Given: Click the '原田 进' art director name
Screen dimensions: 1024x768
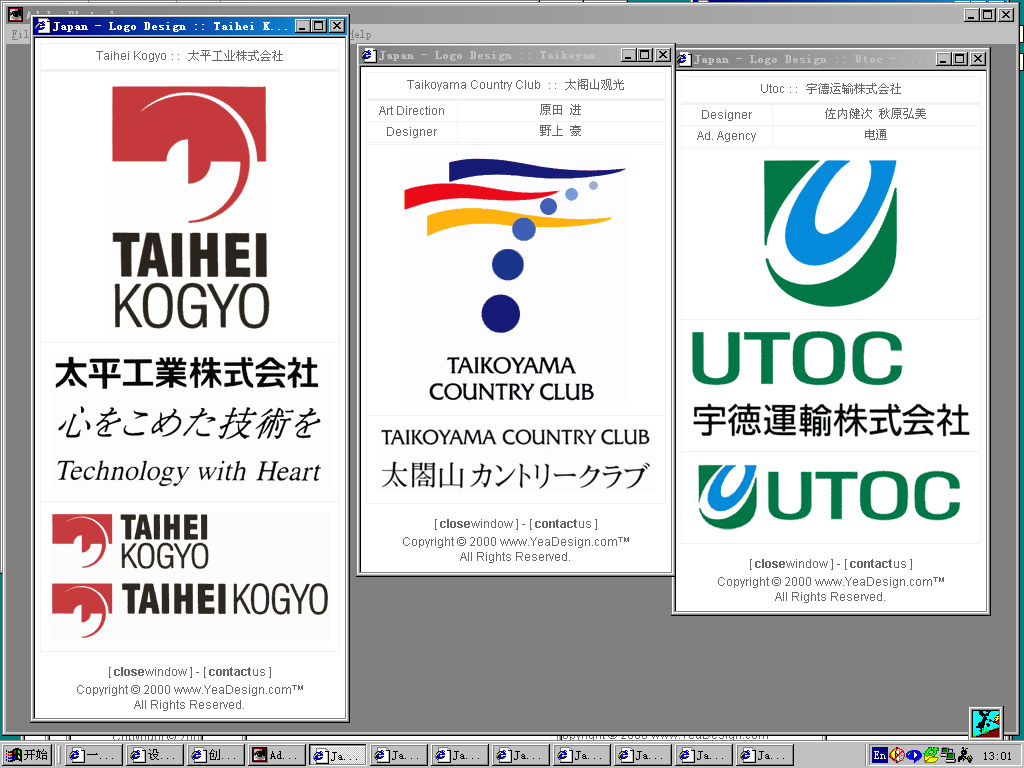Looking at the screenshot, I should 560,110.
